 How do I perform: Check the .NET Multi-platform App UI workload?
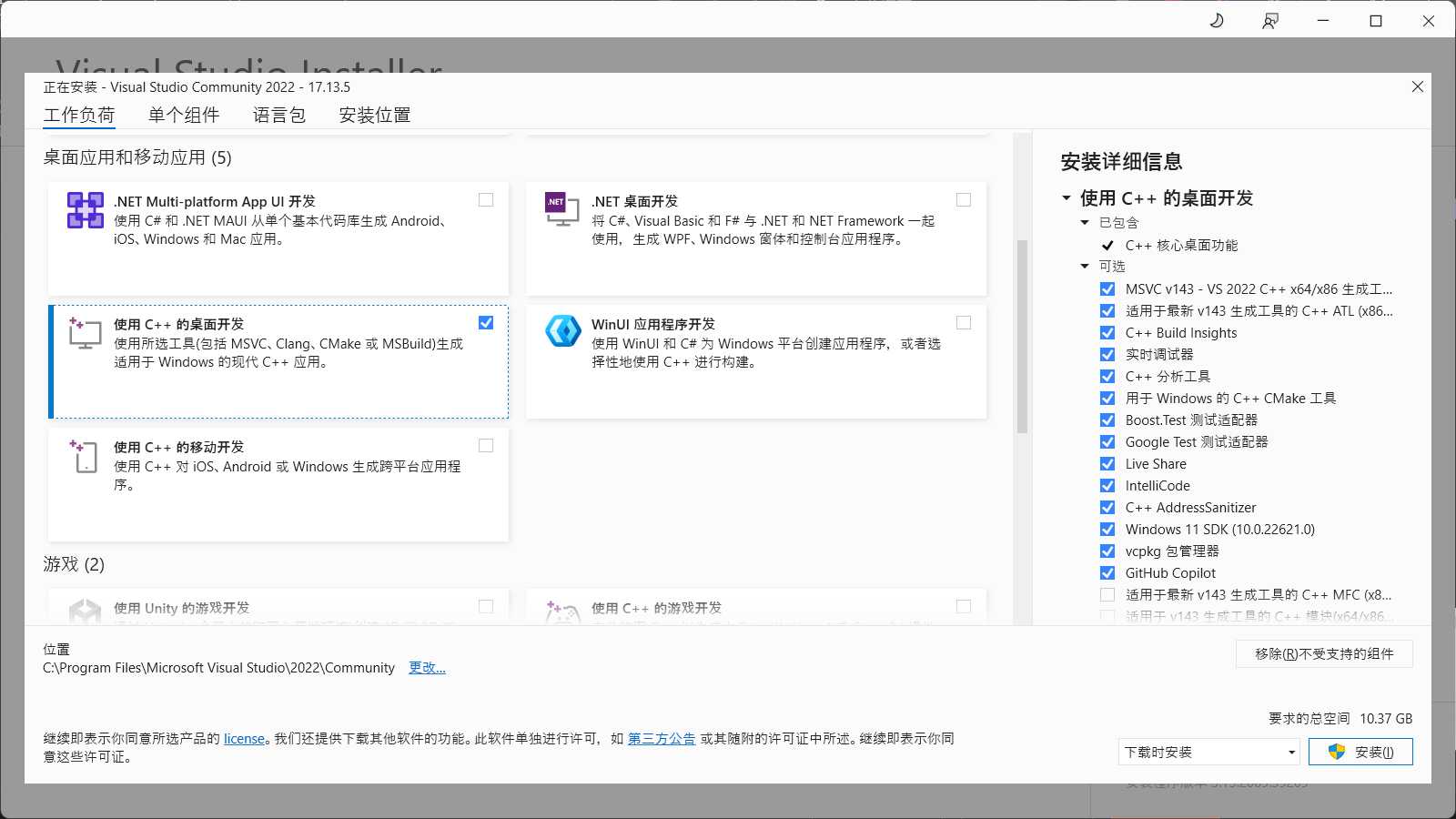coord(486,200)
